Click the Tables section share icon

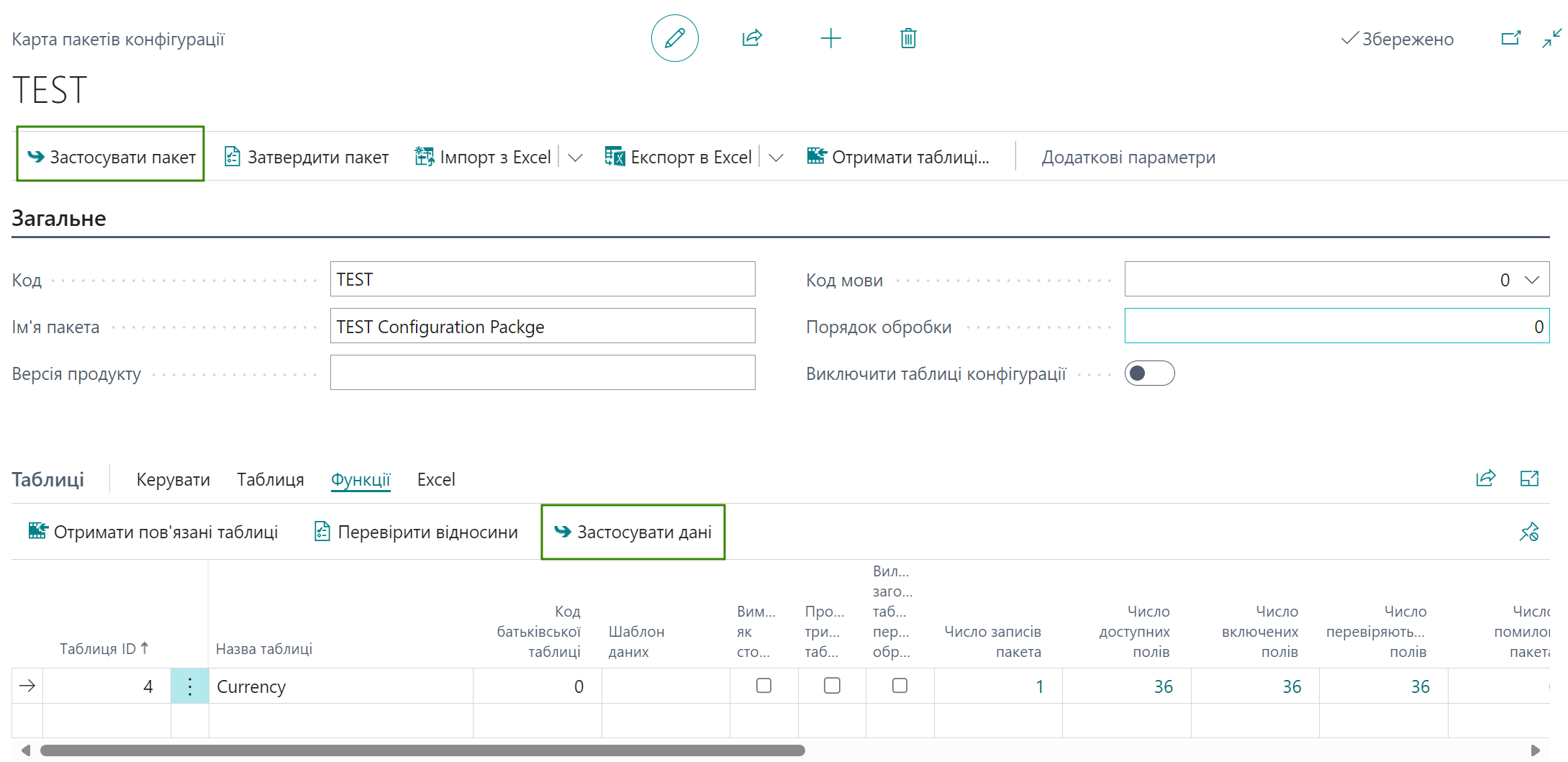[x=1485, y=478]
